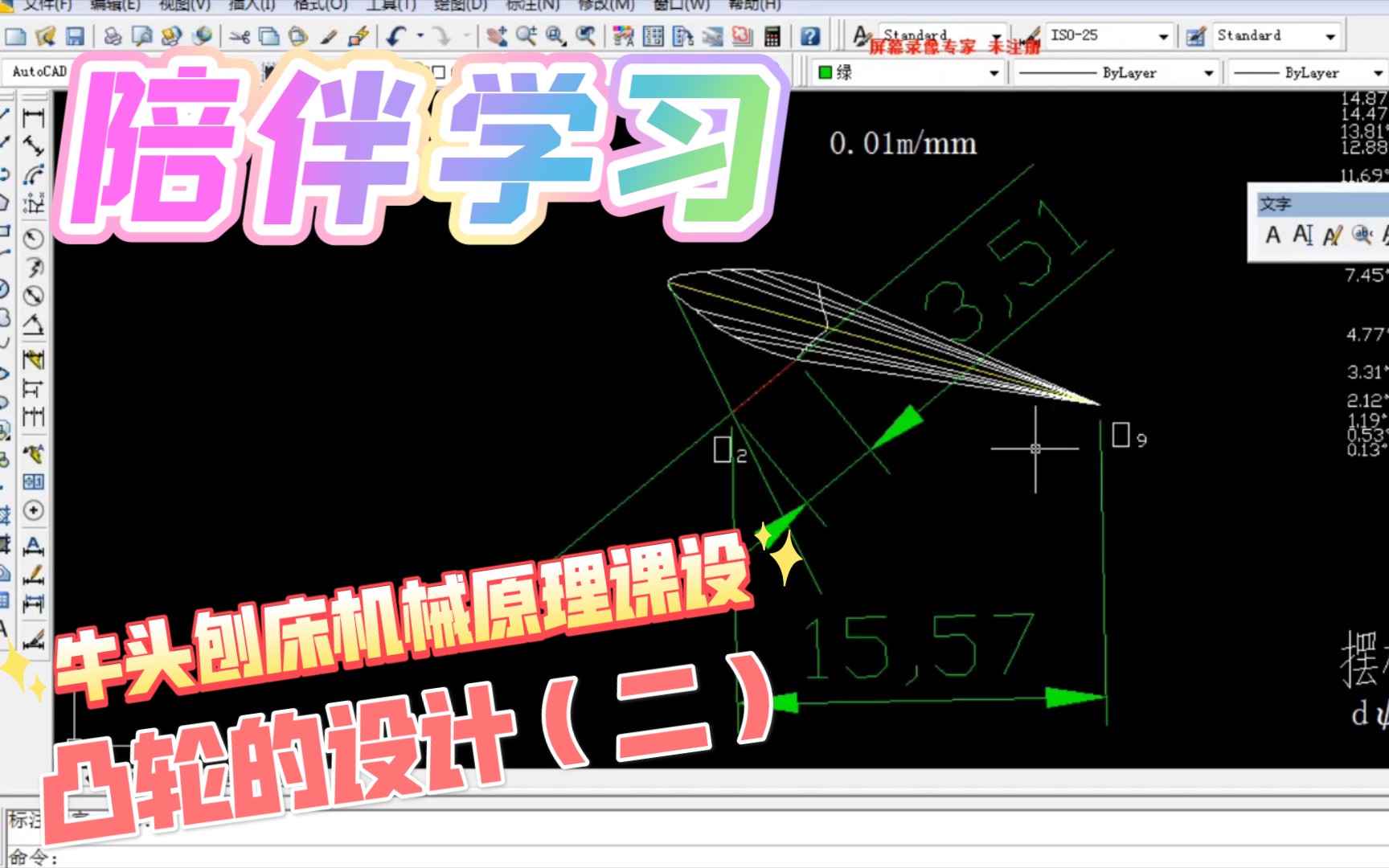1389x868 pixels.
Task: Click the Undo arrow
Action: click(397, 36)
